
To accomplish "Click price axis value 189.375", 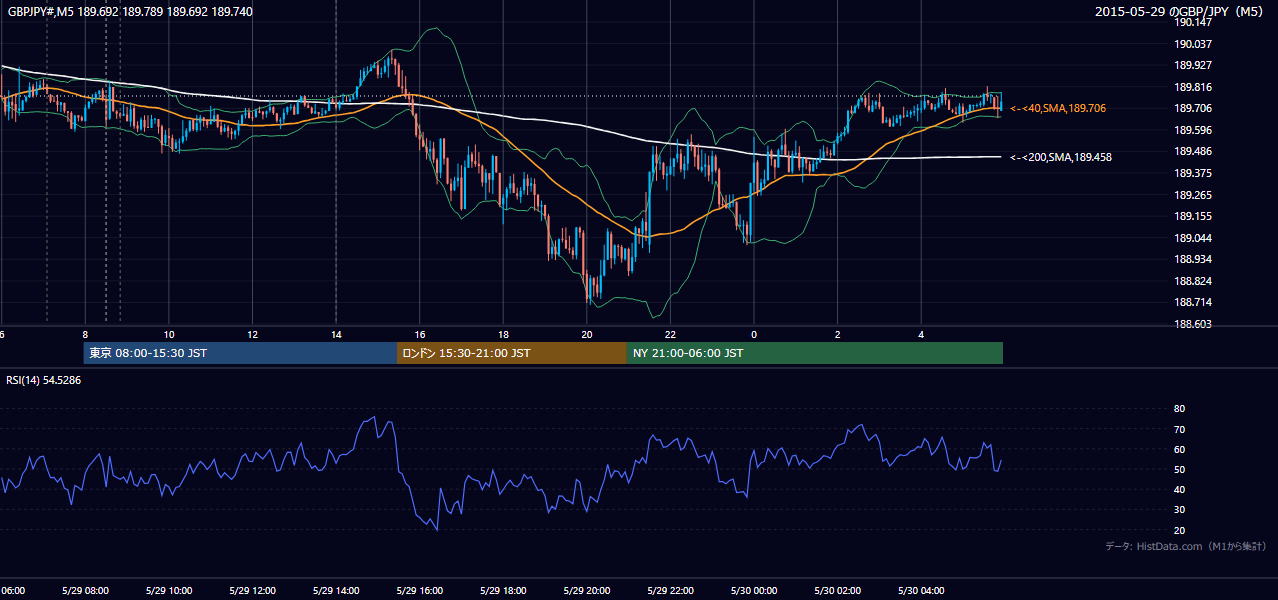I will [1193, 173].
